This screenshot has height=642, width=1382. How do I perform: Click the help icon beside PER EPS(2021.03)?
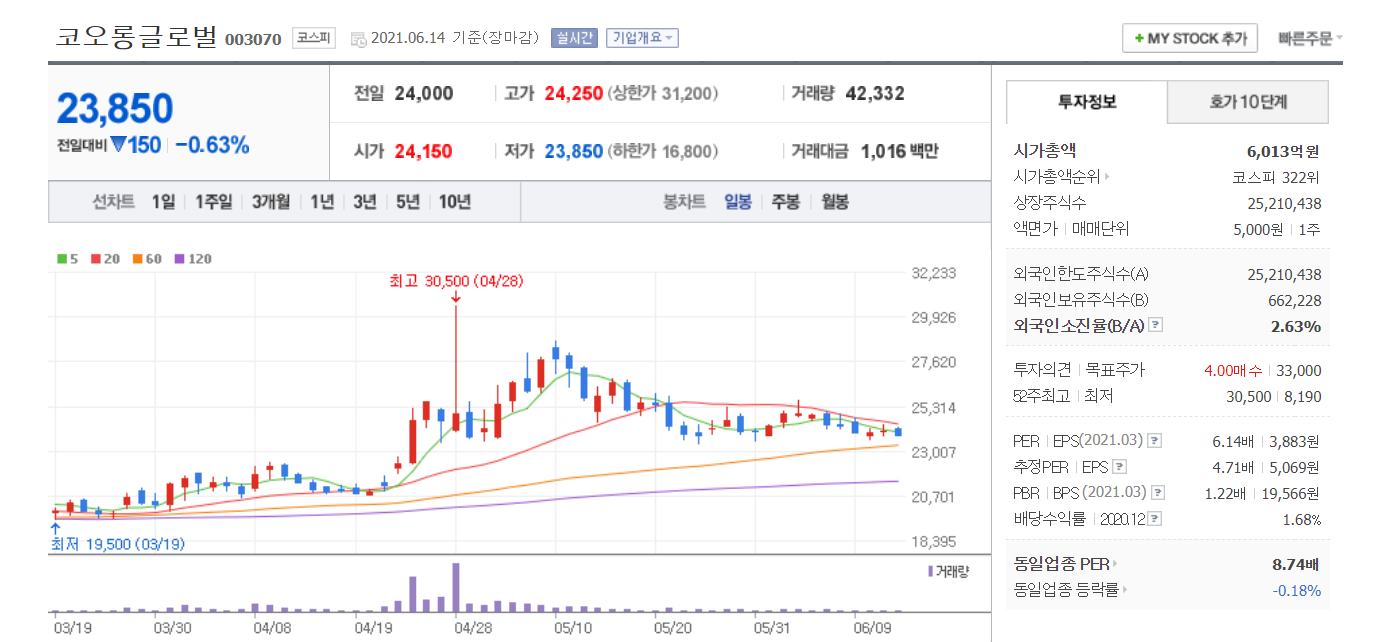pyautogui.click(x=1155, y=441)
